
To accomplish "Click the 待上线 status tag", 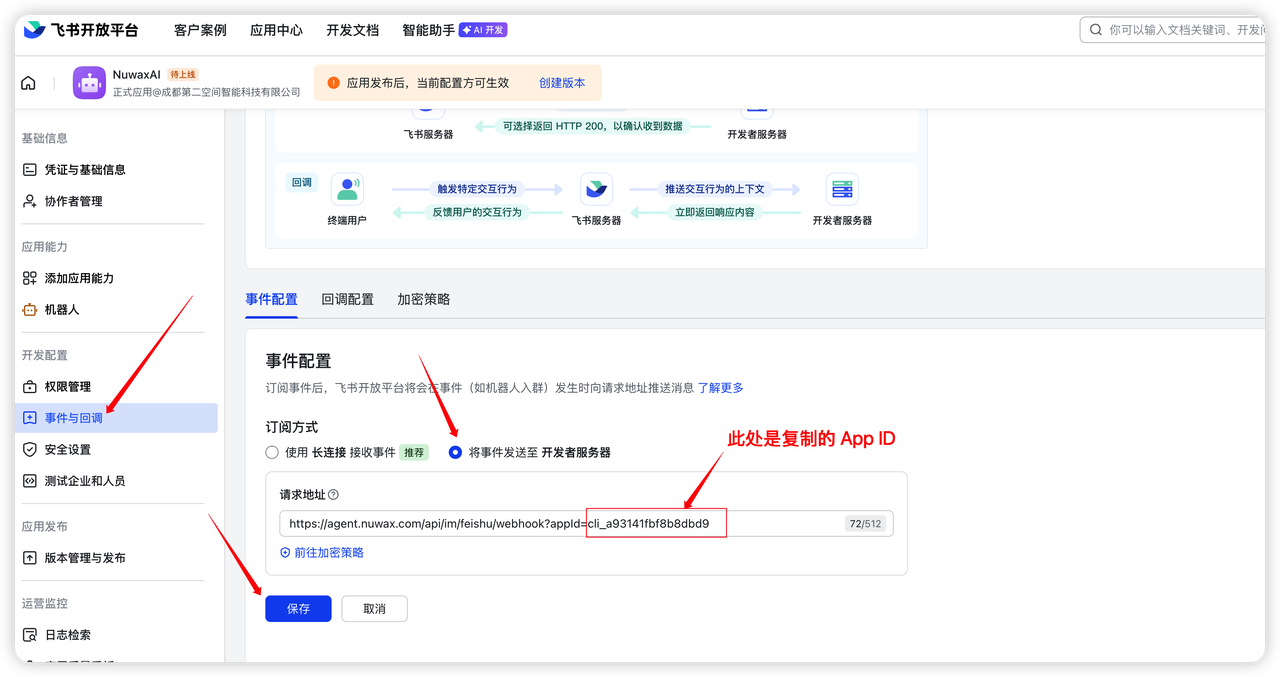I will (183, 75).
